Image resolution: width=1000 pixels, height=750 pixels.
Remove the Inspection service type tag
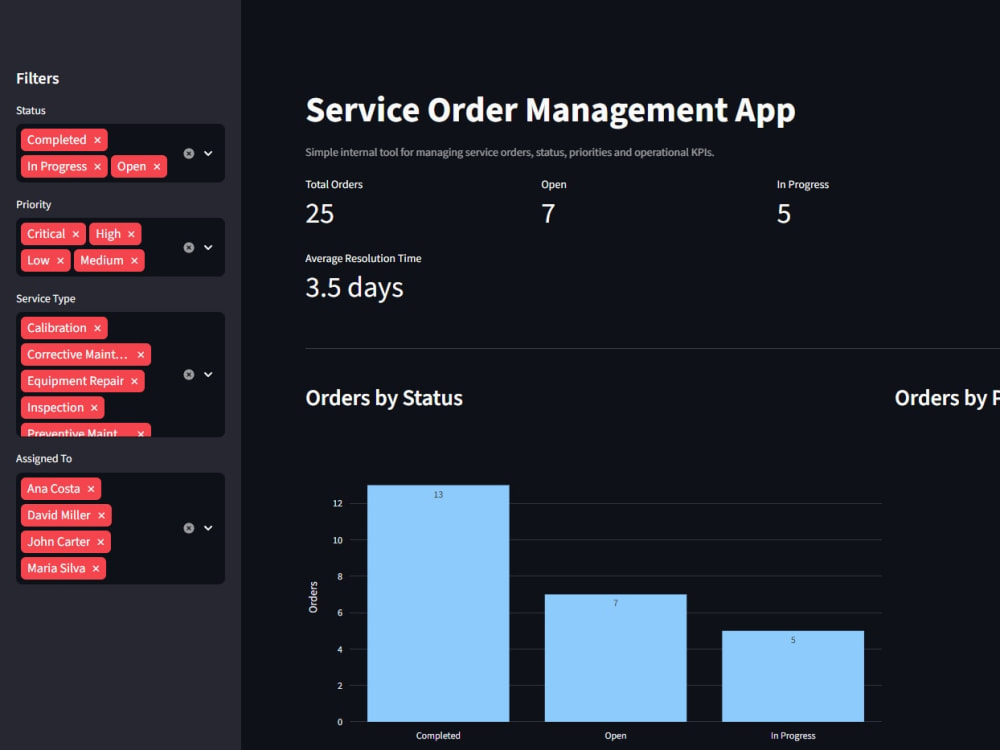[x=94, y=408]
